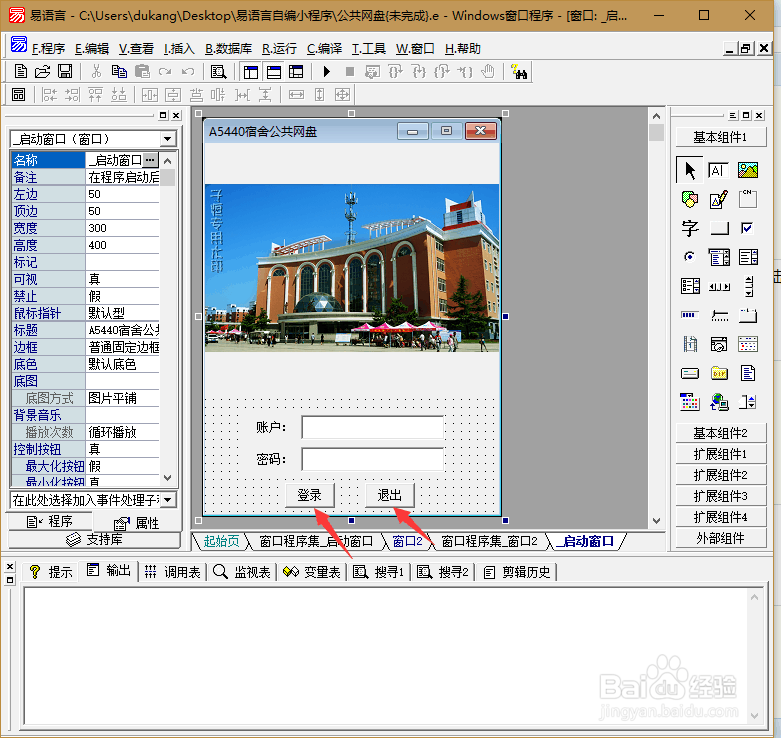Click the ellipsis button beside 名称 value
Viewport: 781px width, 738px height.
pos(150,160)
